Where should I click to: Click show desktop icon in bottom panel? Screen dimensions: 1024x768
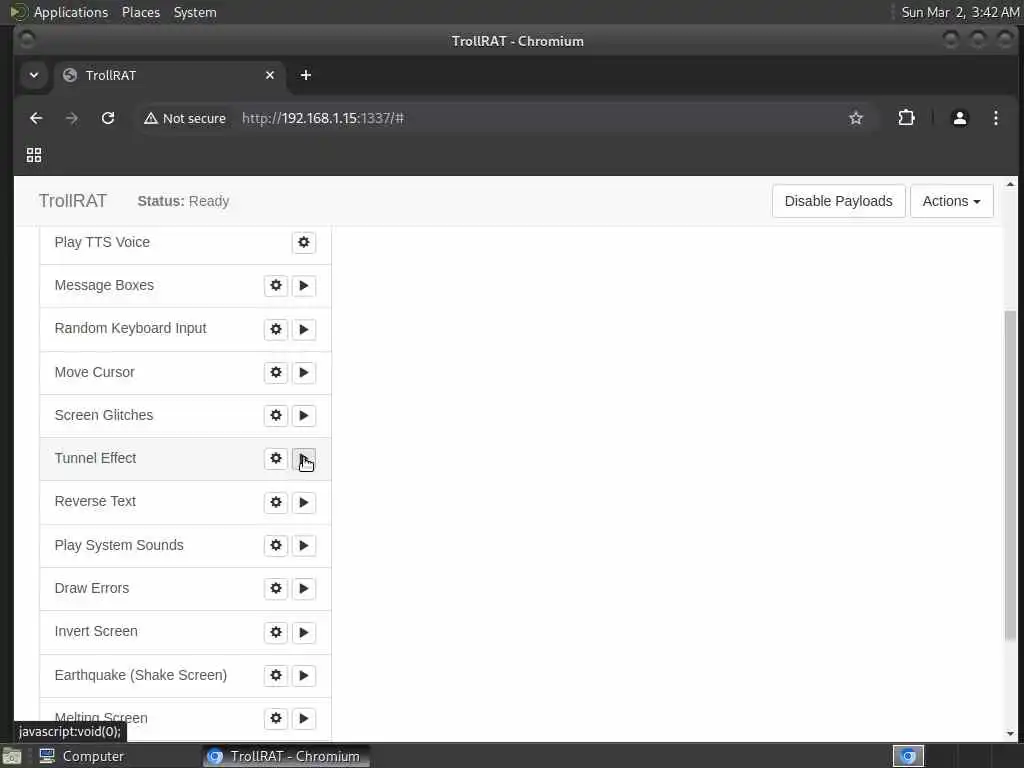(x=12, y=756)
